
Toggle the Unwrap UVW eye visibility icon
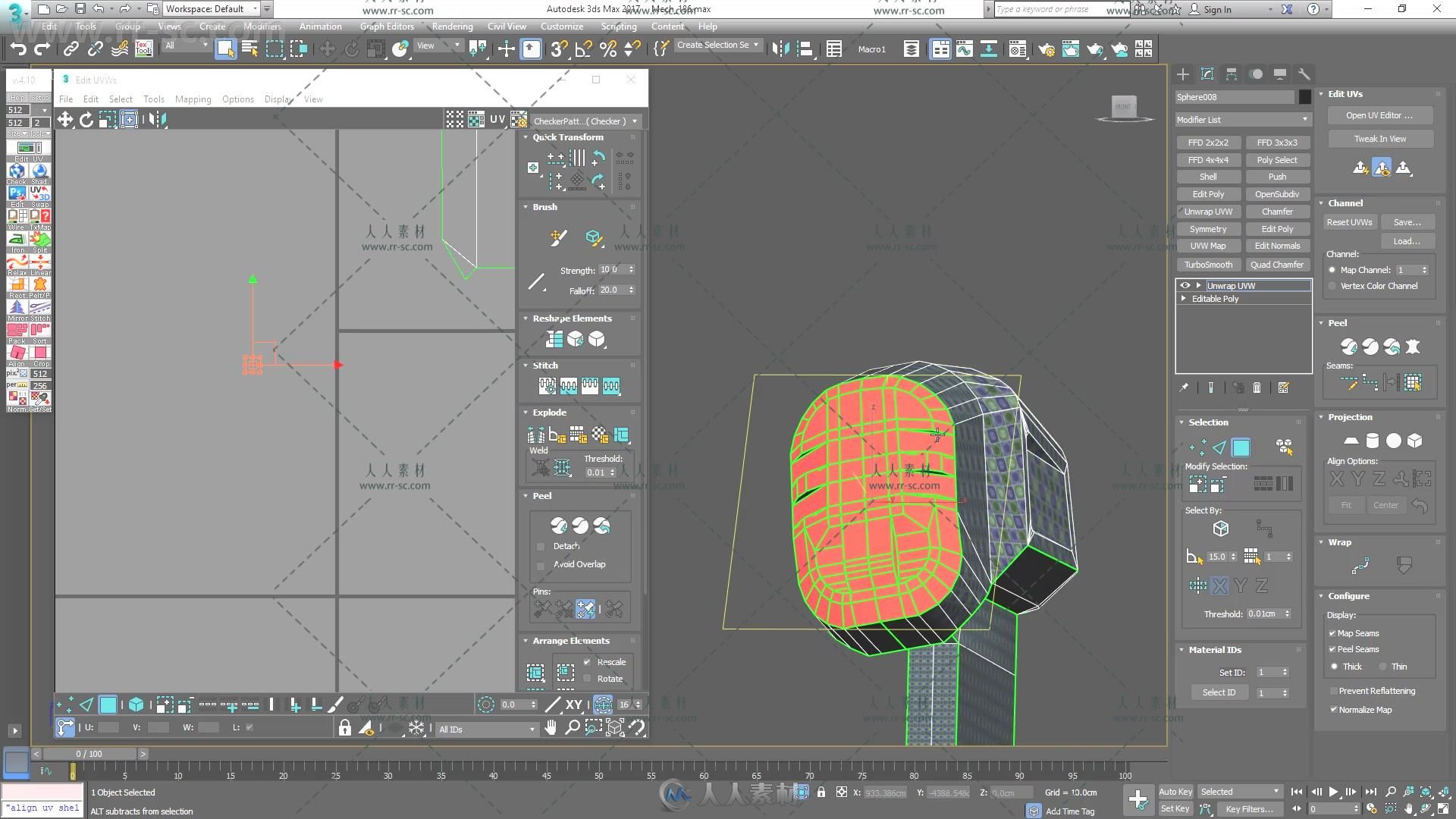tap(1185, 286)
